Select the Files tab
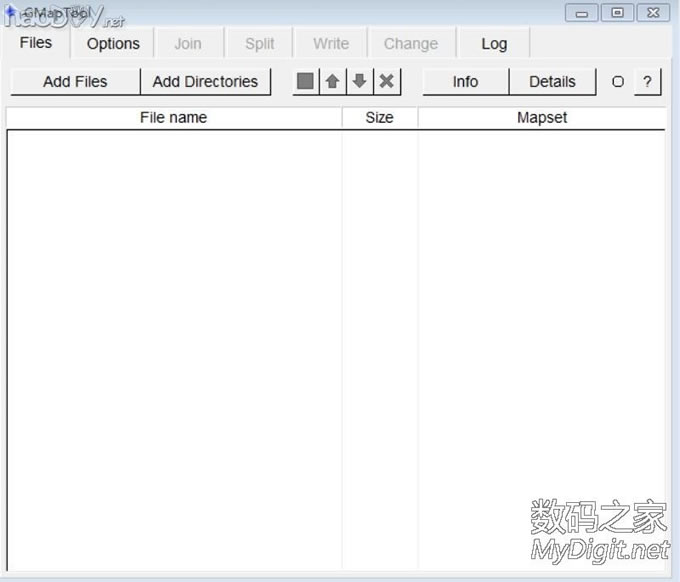This screenshot has width=680, height=582. click(x=36, y=43)
